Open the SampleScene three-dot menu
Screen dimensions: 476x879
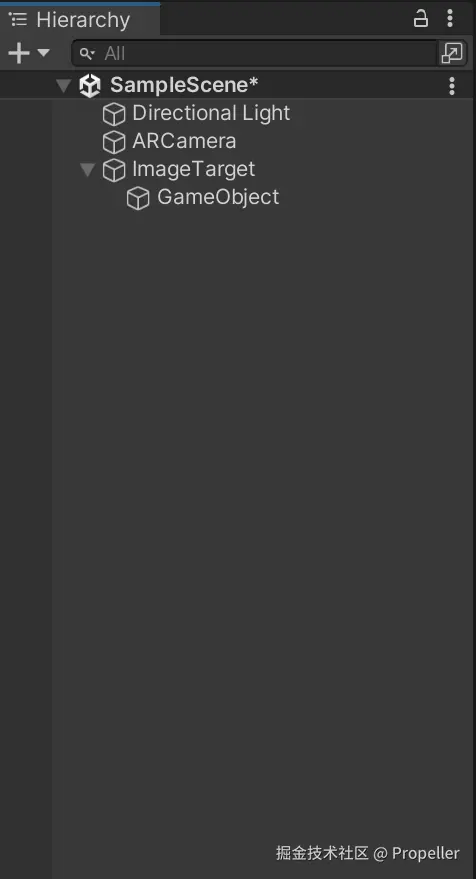click(x=452, y=86)
